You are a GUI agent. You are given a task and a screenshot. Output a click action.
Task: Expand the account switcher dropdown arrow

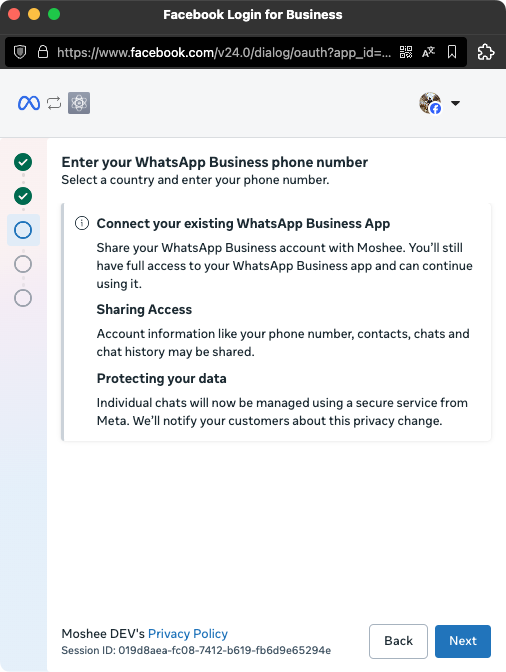455,103
